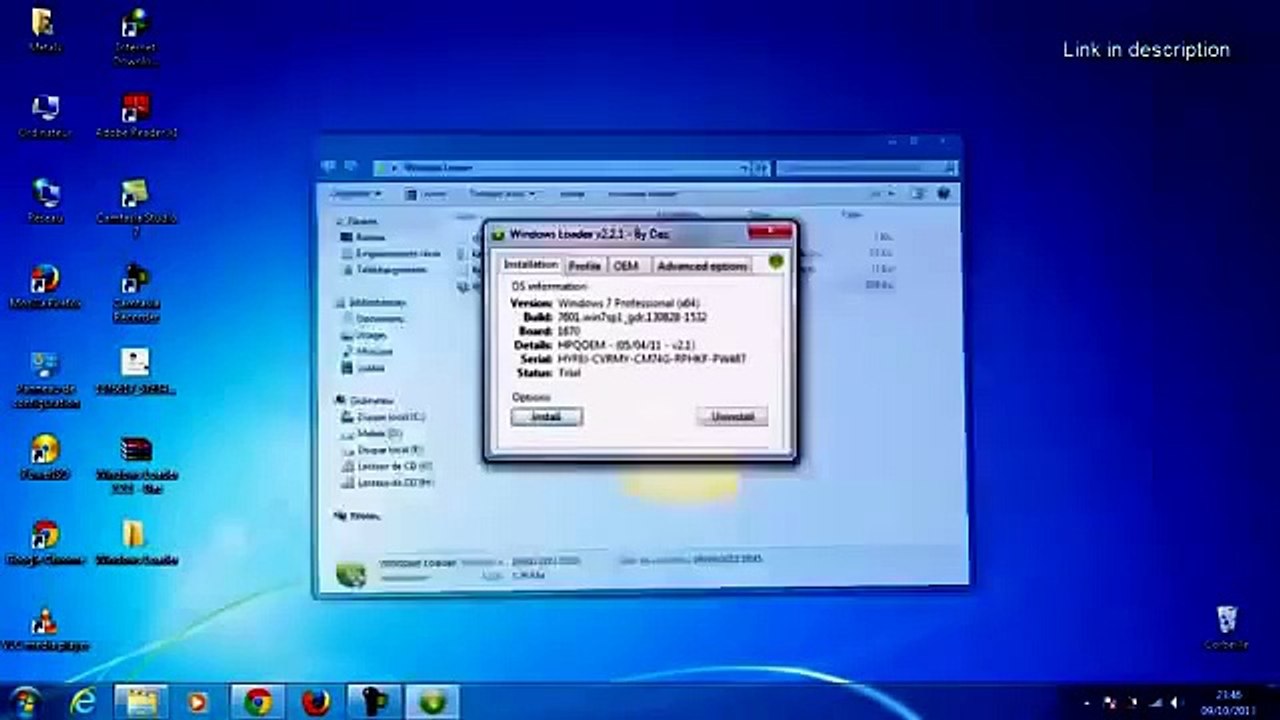Select Téléchargements in Explorer favorites

pyautogui.click(x=384, y=270)
